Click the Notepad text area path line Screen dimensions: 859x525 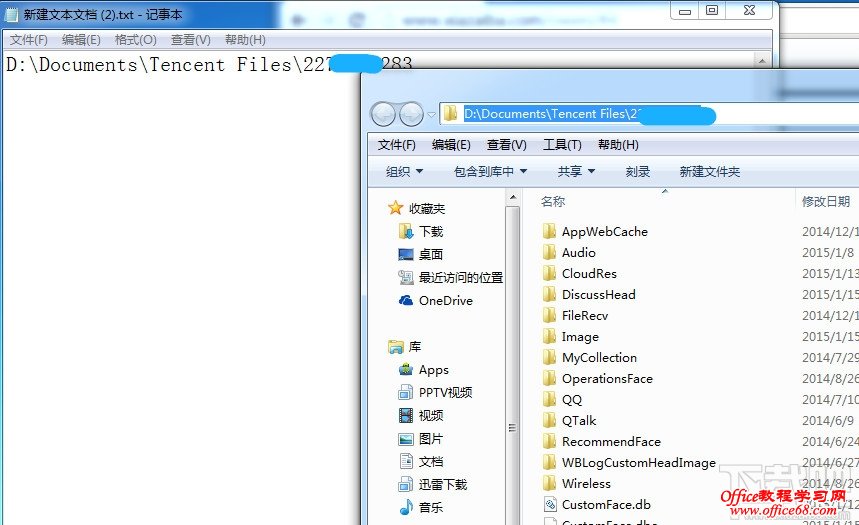[x=209, y=65]
